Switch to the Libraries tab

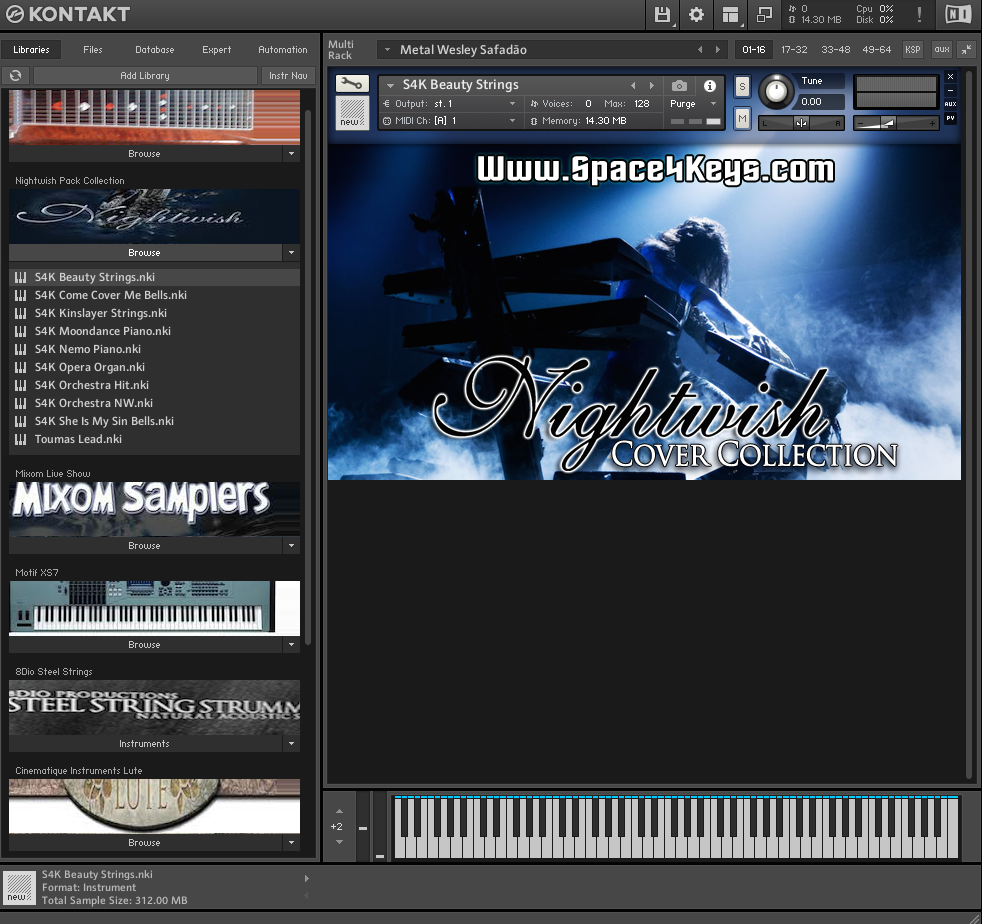pos(31,49)
